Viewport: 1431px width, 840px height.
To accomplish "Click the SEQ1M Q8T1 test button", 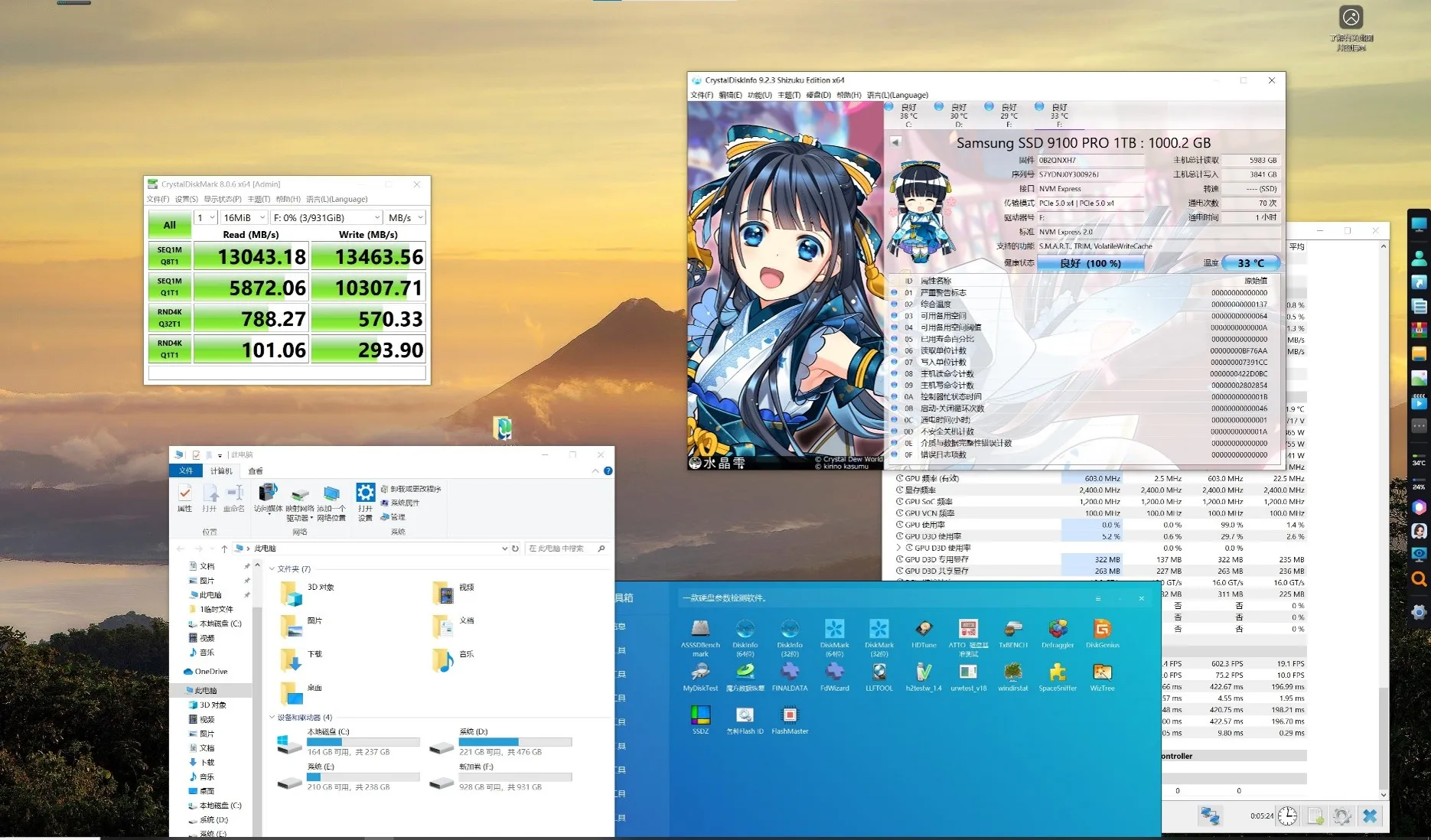I will 169,256.
